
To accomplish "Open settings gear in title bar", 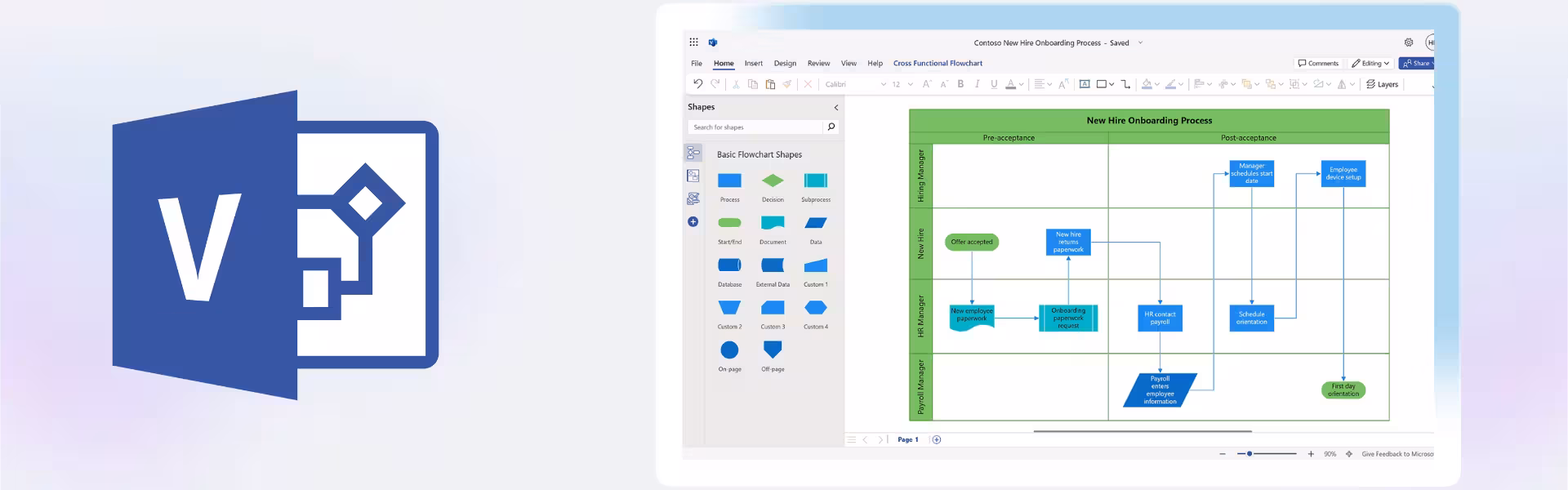I will point(1409,42).
